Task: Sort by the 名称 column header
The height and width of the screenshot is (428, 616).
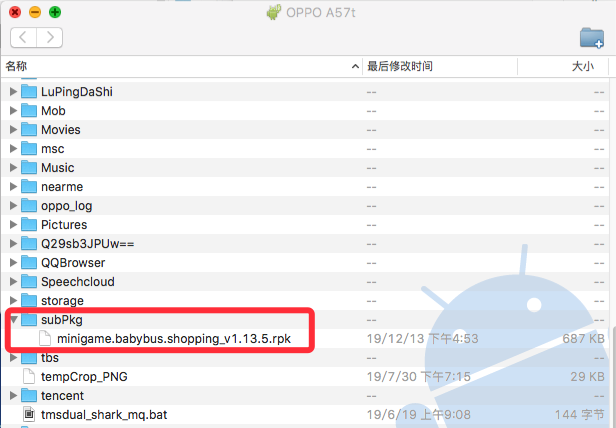Action: click(x=182, y=66)
